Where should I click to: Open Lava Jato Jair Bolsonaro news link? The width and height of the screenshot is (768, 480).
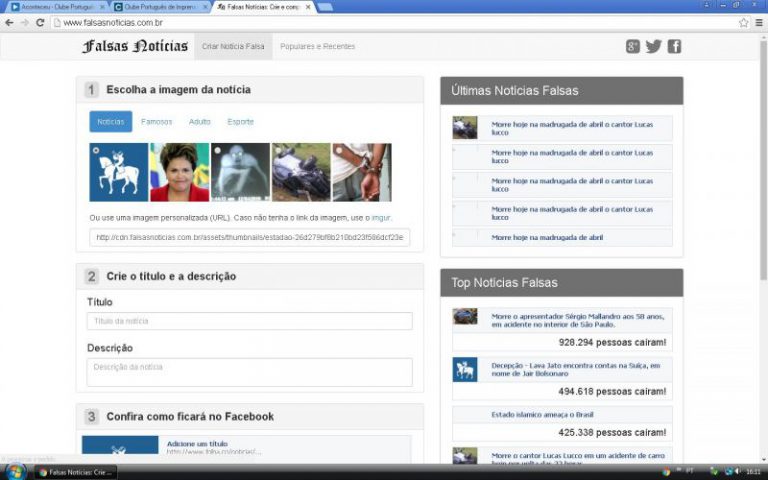(576, 369)
